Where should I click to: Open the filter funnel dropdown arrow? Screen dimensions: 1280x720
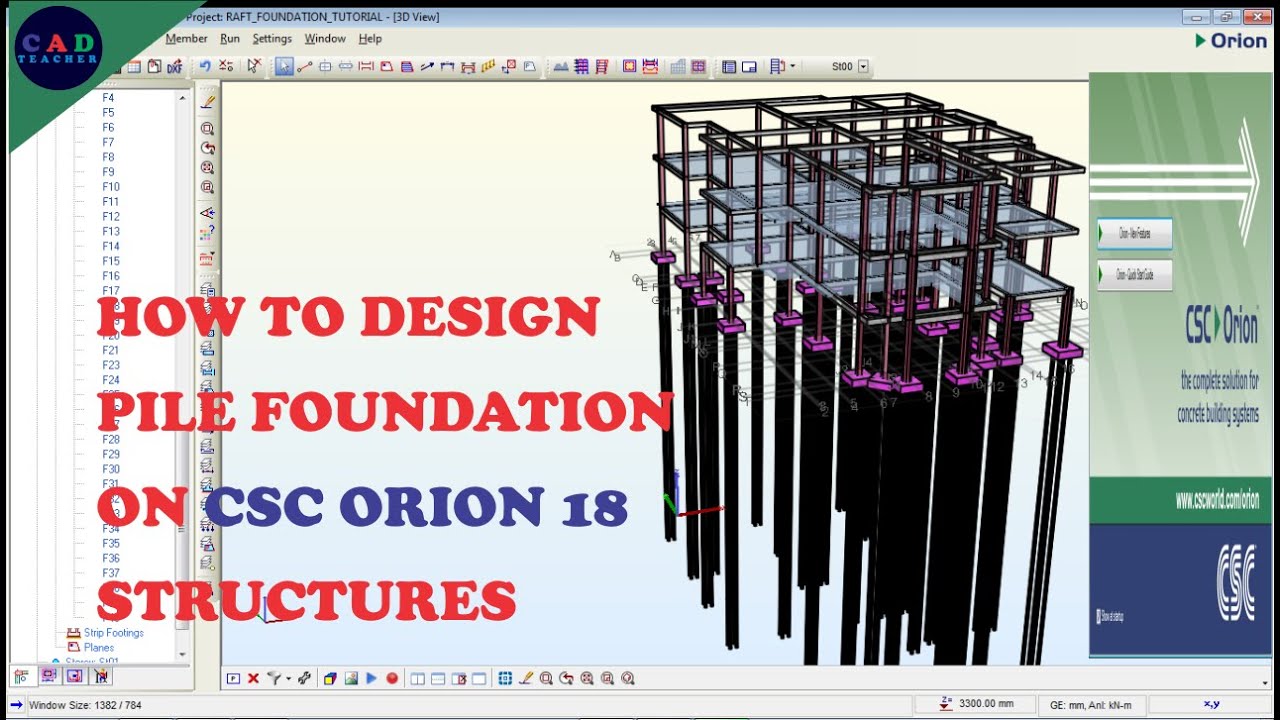[x=288, y=678]
